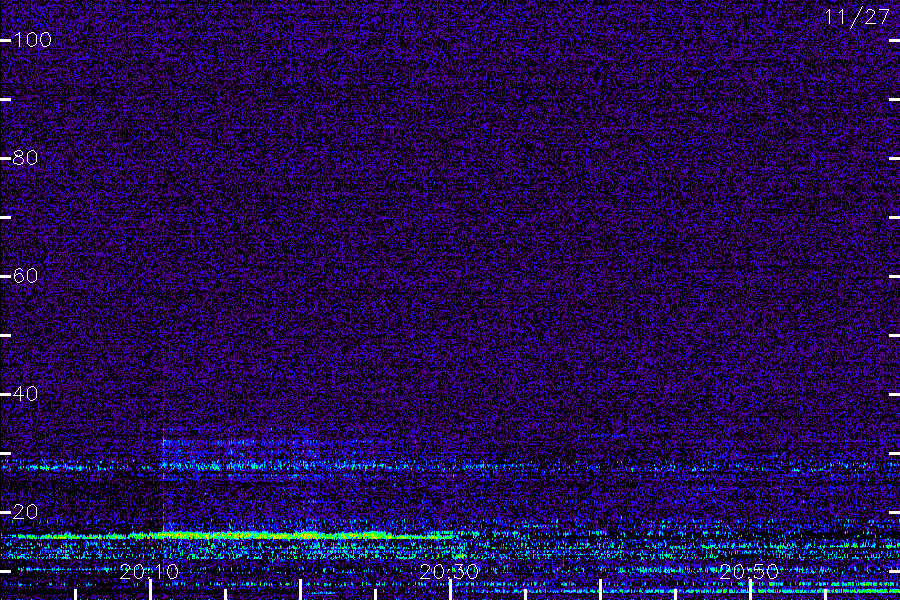Click the 60 frequency axis label
Screen dimensions: 900x600
pos(25,276)
